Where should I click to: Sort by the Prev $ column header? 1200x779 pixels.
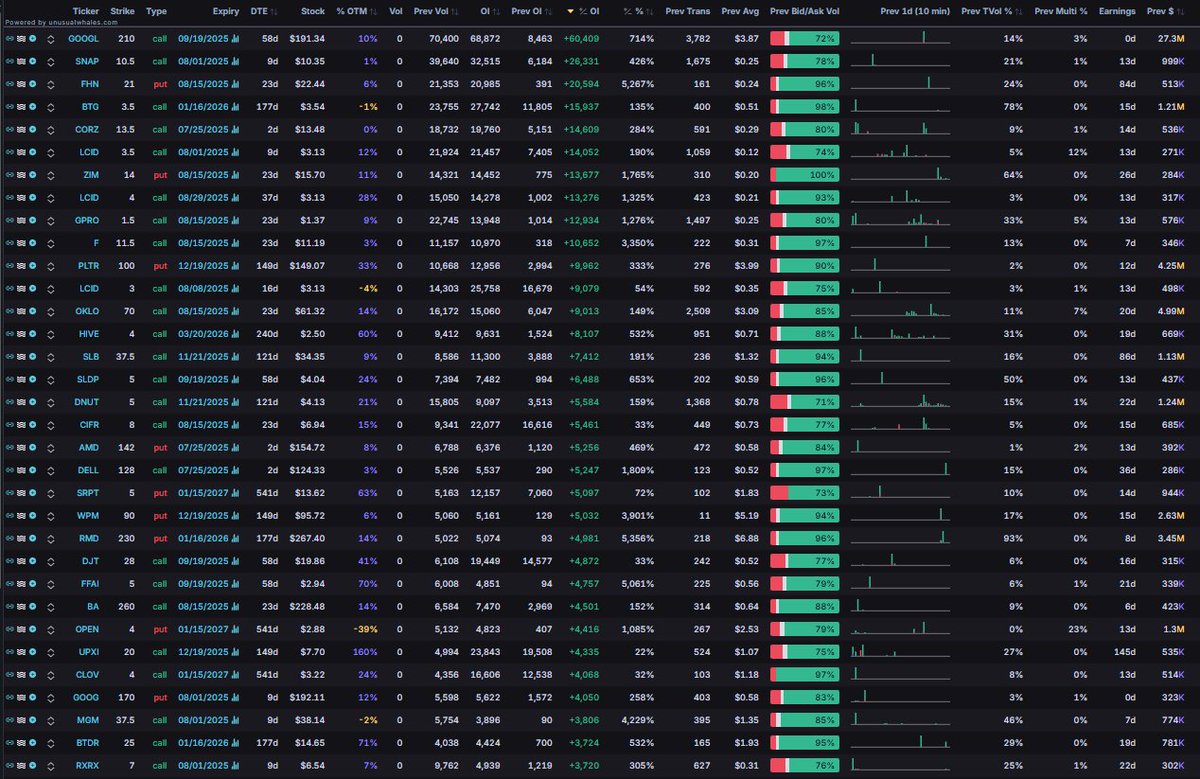[x=1166, y=11]
